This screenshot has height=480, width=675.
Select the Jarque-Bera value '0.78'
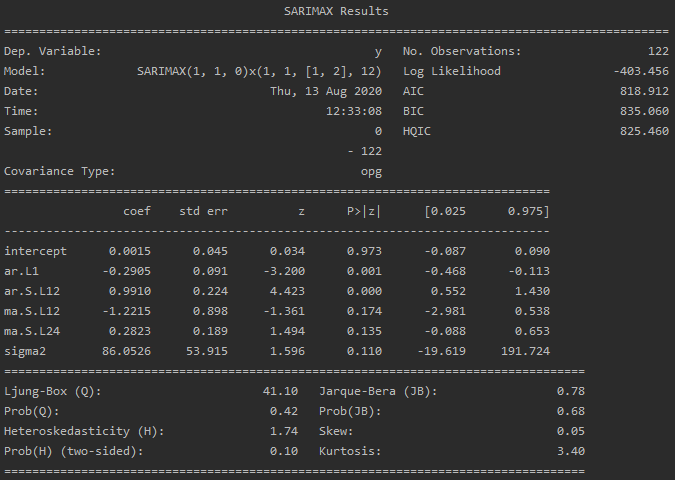point(571,391)
